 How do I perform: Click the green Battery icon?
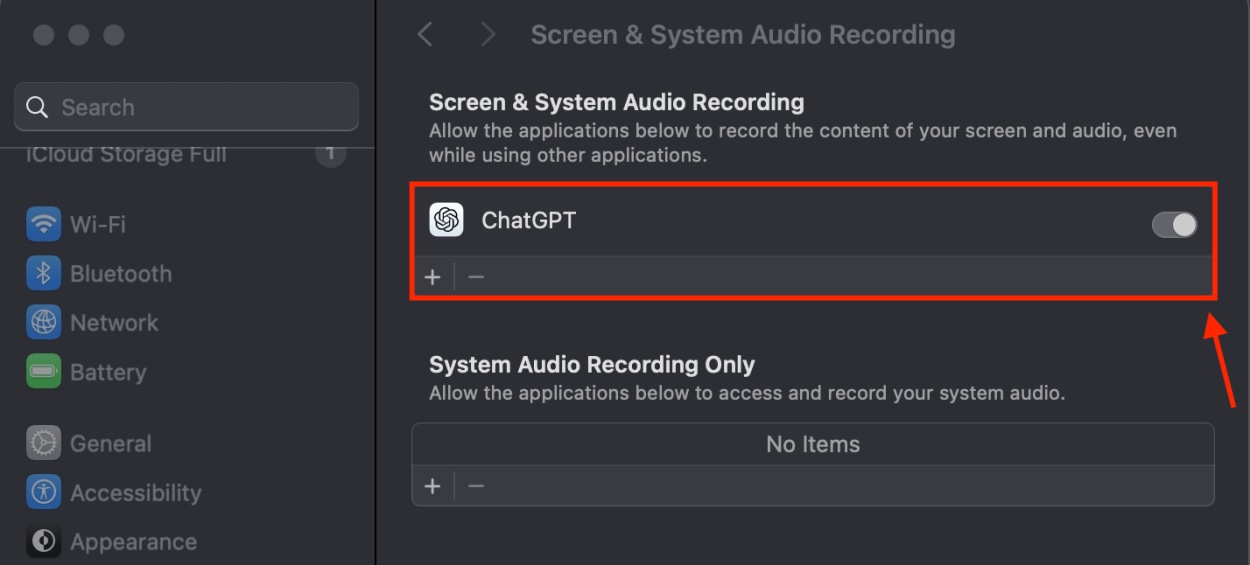click(x=43, y=372)
